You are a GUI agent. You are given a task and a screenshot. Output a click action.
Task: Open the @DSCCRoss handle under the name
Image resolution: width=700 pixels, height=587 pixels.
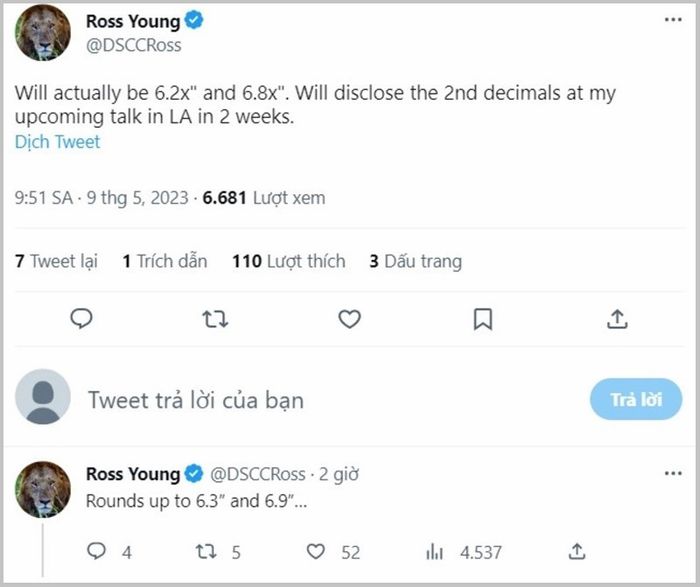[134, 45]
